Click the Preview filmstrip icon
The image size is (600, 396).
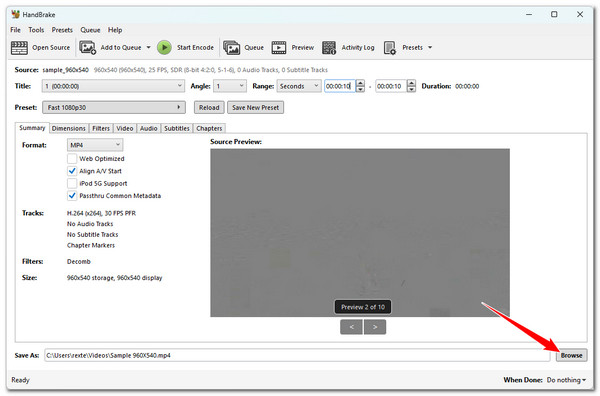279,48
